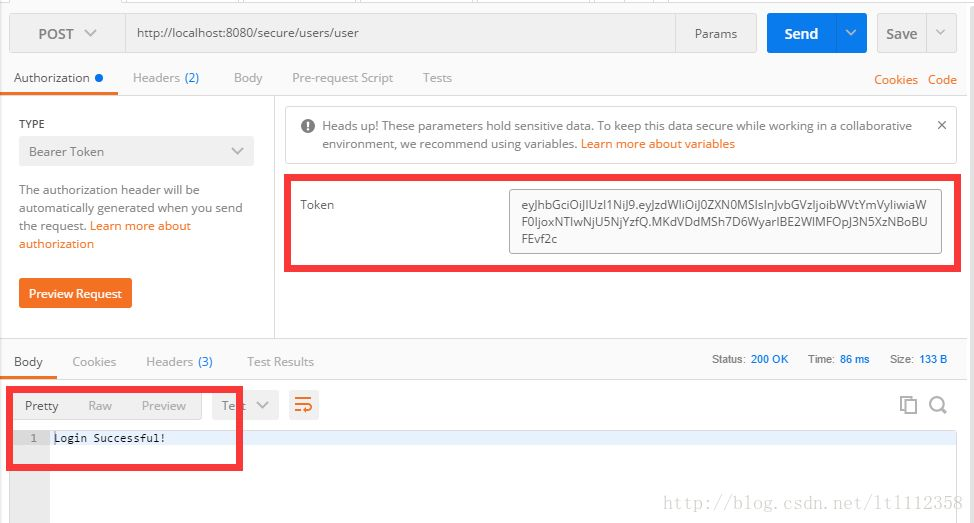Dismiss the Heads up notice
Viewport: 974px width, 523px height.
point(942,125)
